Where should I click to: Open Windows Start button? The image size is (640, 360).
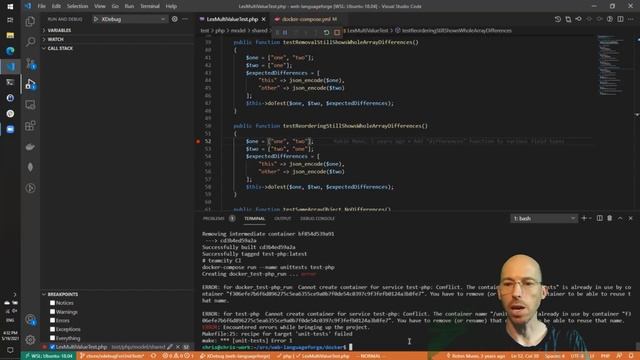click(10, 6)
